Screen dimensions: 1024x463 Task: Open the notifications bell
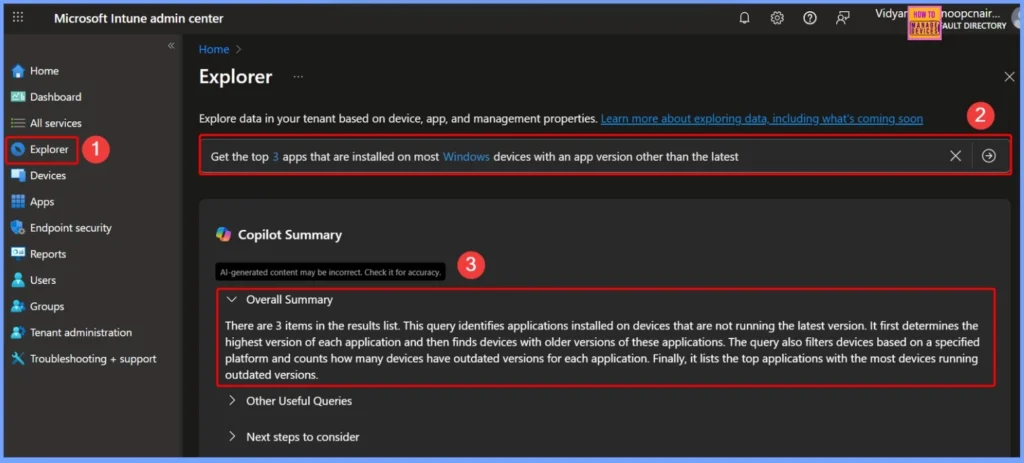744,18
